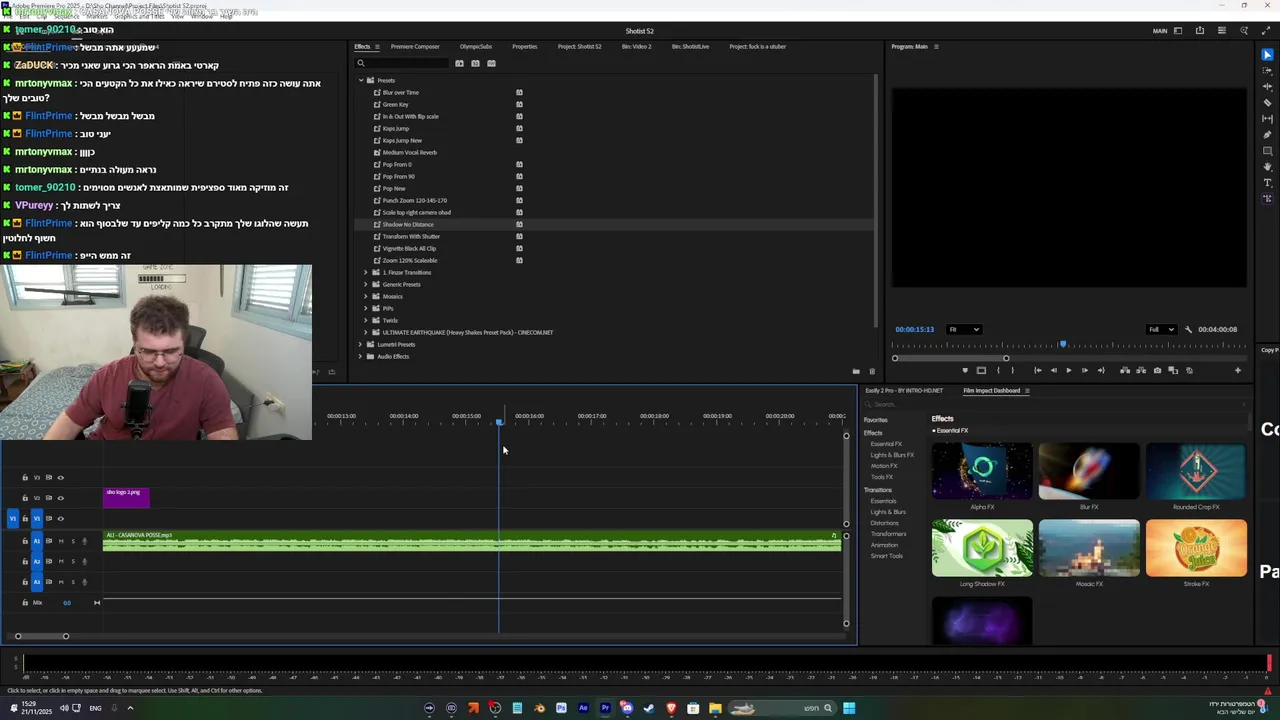
Task: Toggle V1 track output eye icon
Action: pyautogui.click(x=60, y=518)
